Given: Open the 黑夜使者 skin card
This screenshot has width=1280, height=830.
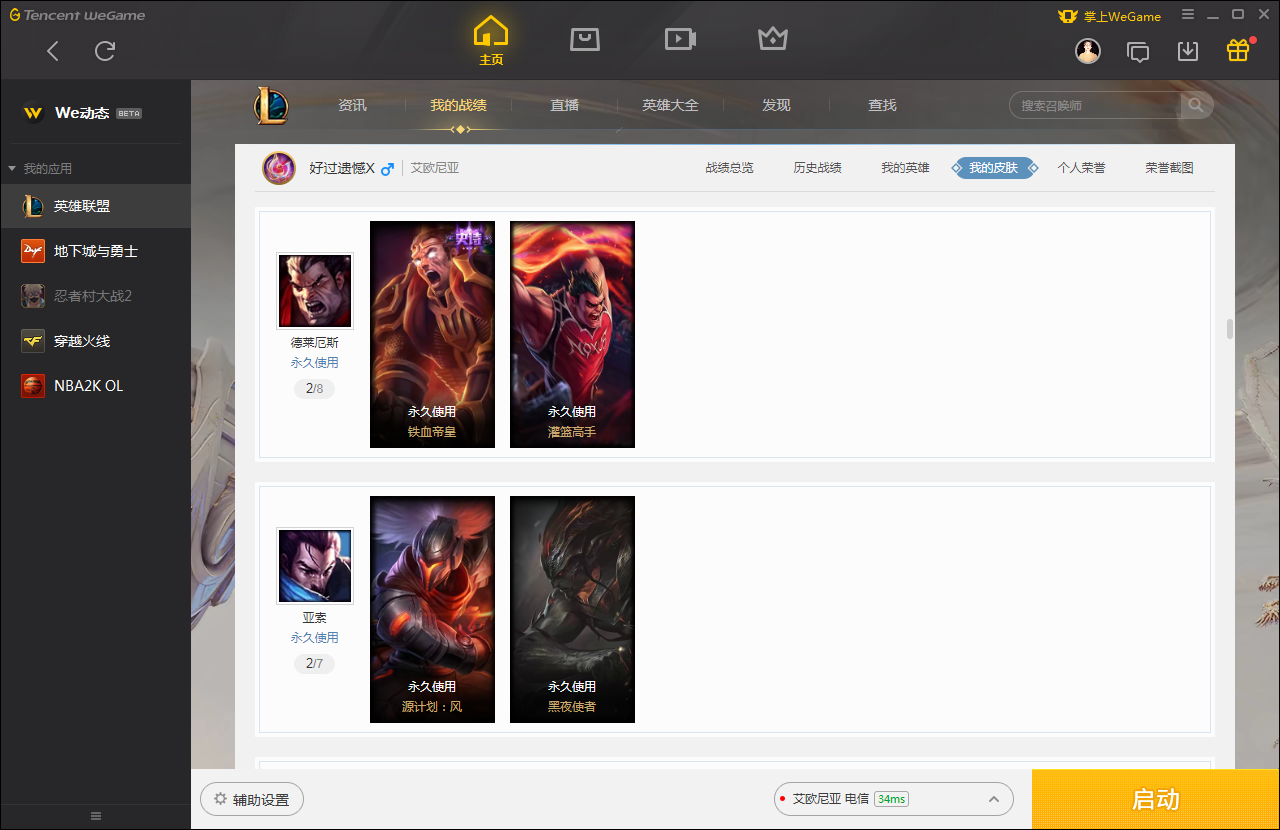Looking at the screenshot, I should pos(572,609).
